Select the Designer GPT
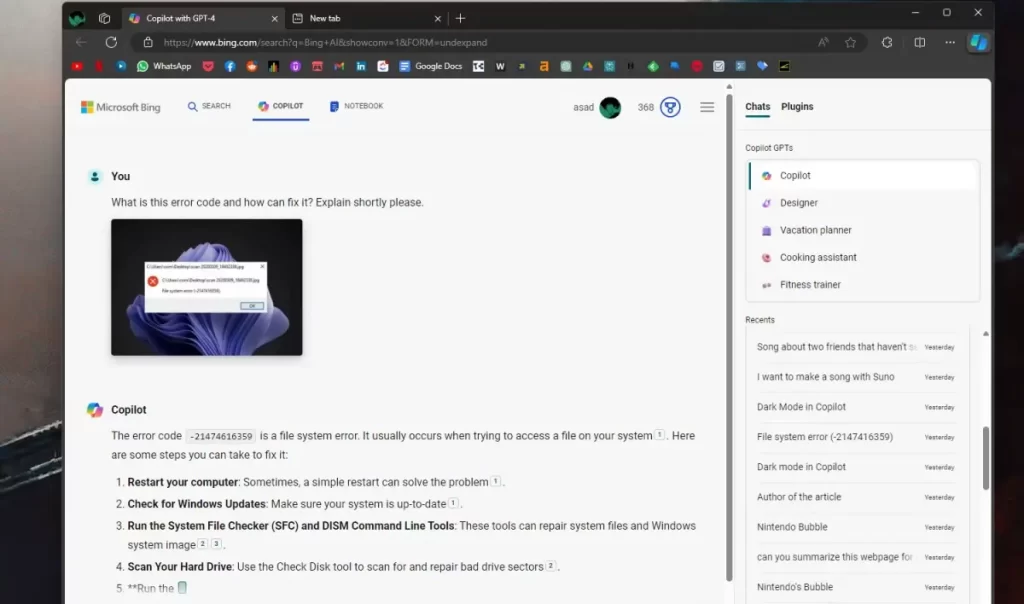Screen dimensions: 1024x604 (x=863, y=203)
